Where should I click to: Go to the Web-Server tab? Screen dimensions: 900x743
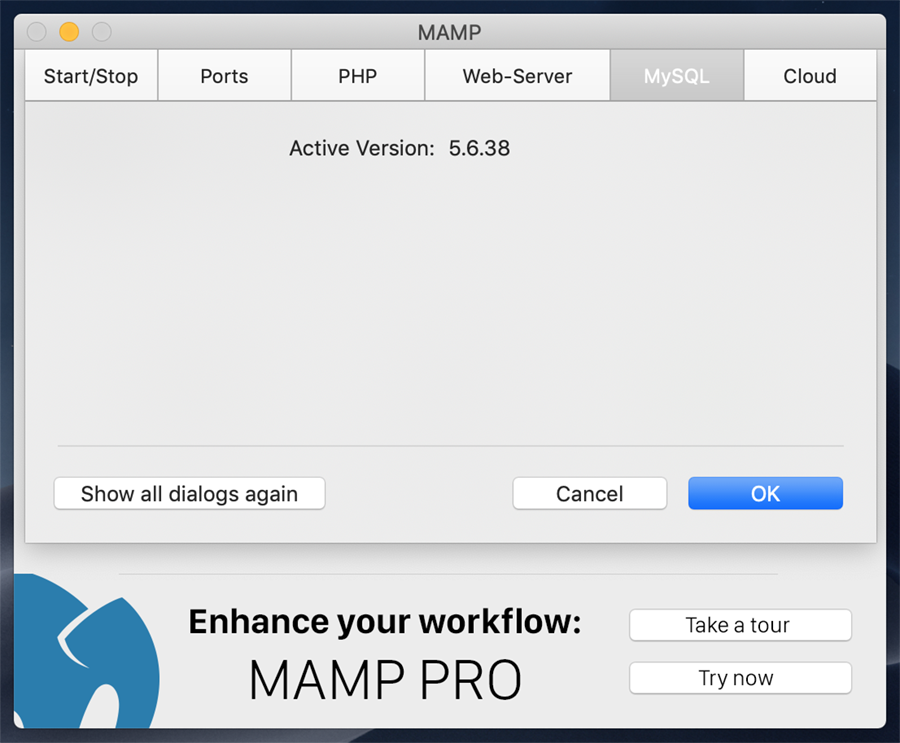(x=517, y=77)
